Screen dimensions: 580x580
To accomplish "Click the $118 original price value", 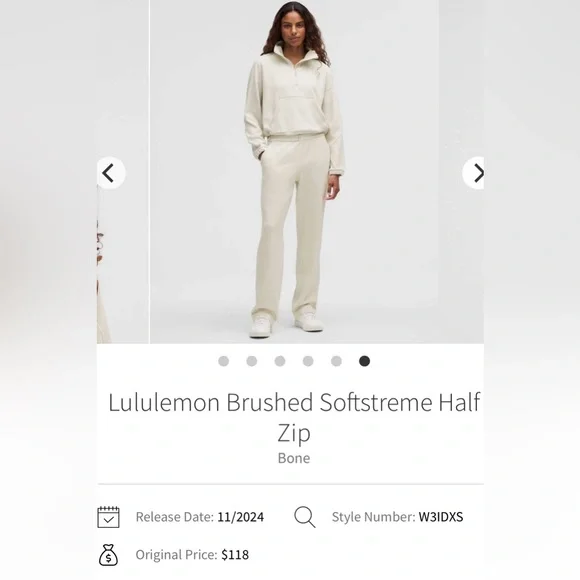I will point(235,555).
